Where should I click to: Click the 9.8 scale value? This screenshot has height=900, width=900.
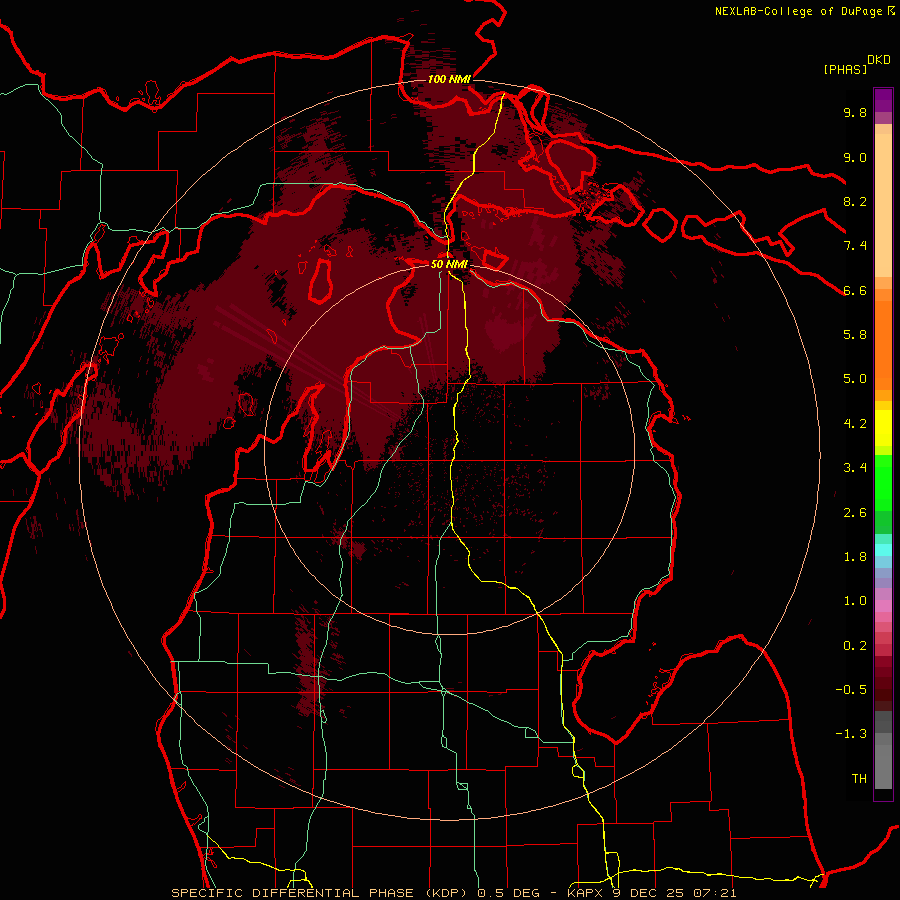tap(855, 112)
